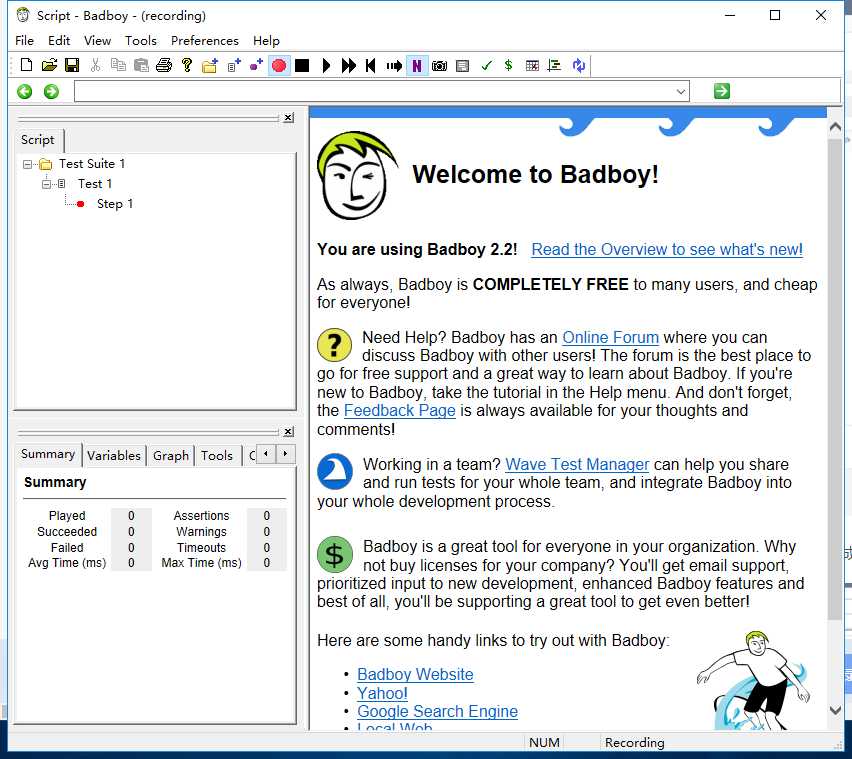Go back with the green left arrow
The image size is (852, 759).
(24, 91)
